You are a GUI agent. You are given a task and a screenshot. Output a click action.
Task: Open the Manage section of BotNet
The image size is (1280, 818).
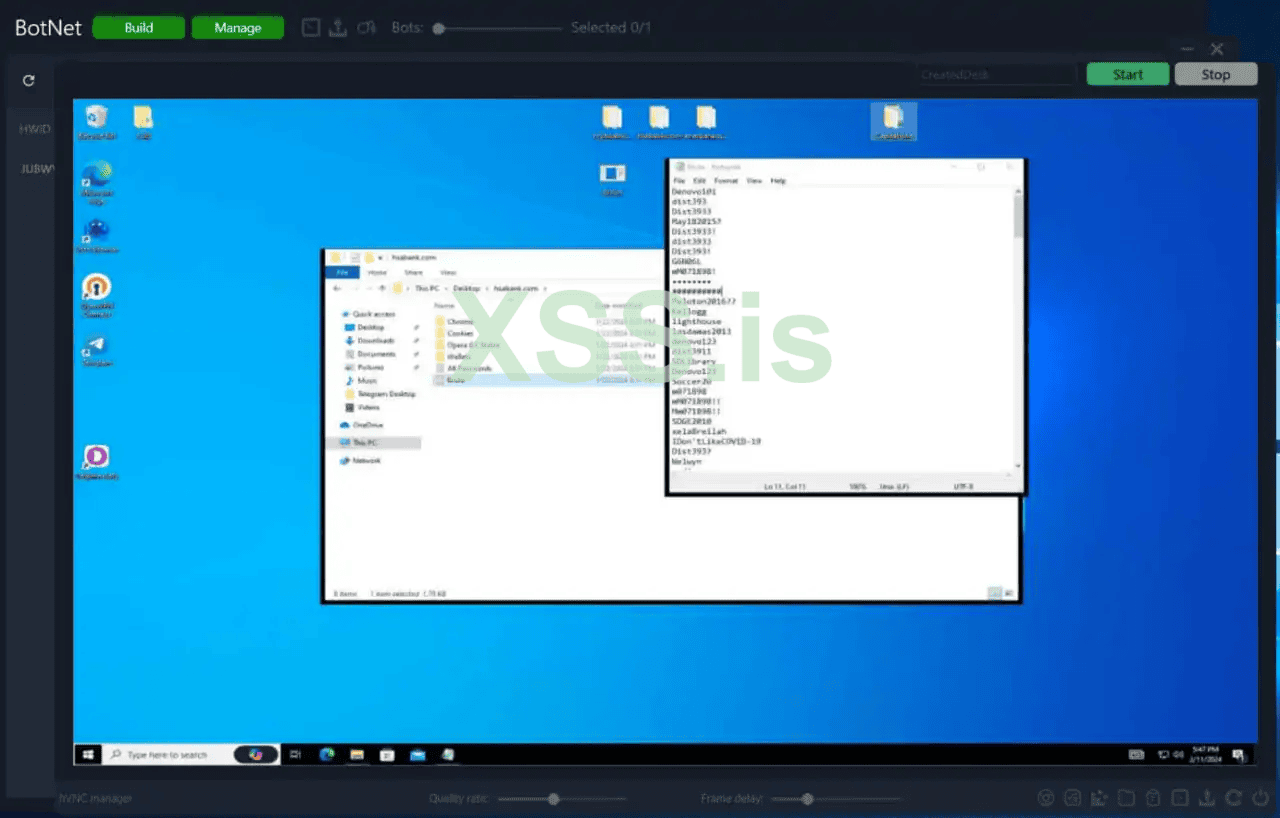click(238, 28)
